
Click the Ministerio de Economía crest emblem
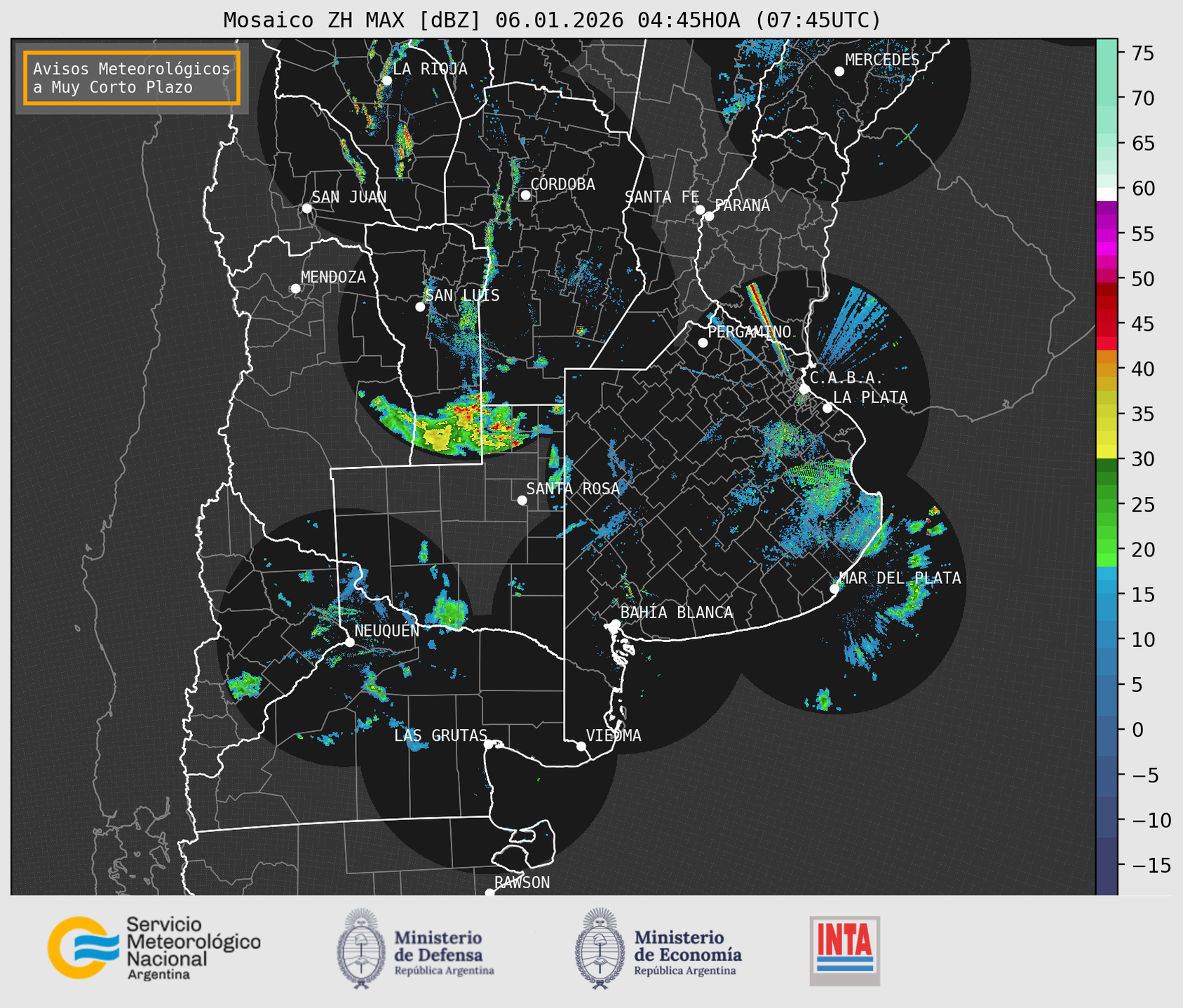coord(600,948)
